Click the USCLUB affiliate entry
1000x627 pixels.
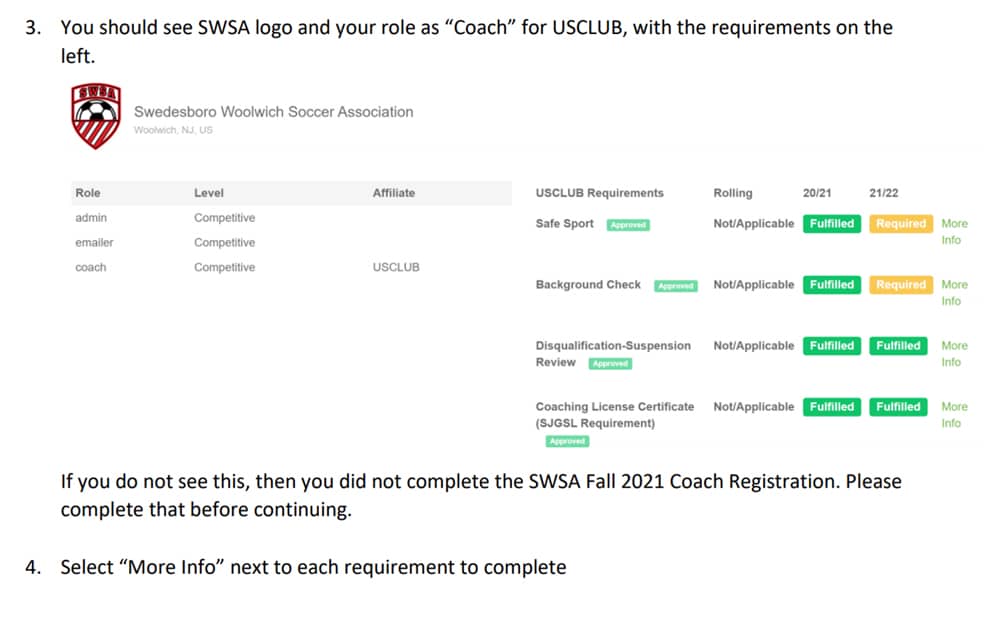click(x=396, y=267)
